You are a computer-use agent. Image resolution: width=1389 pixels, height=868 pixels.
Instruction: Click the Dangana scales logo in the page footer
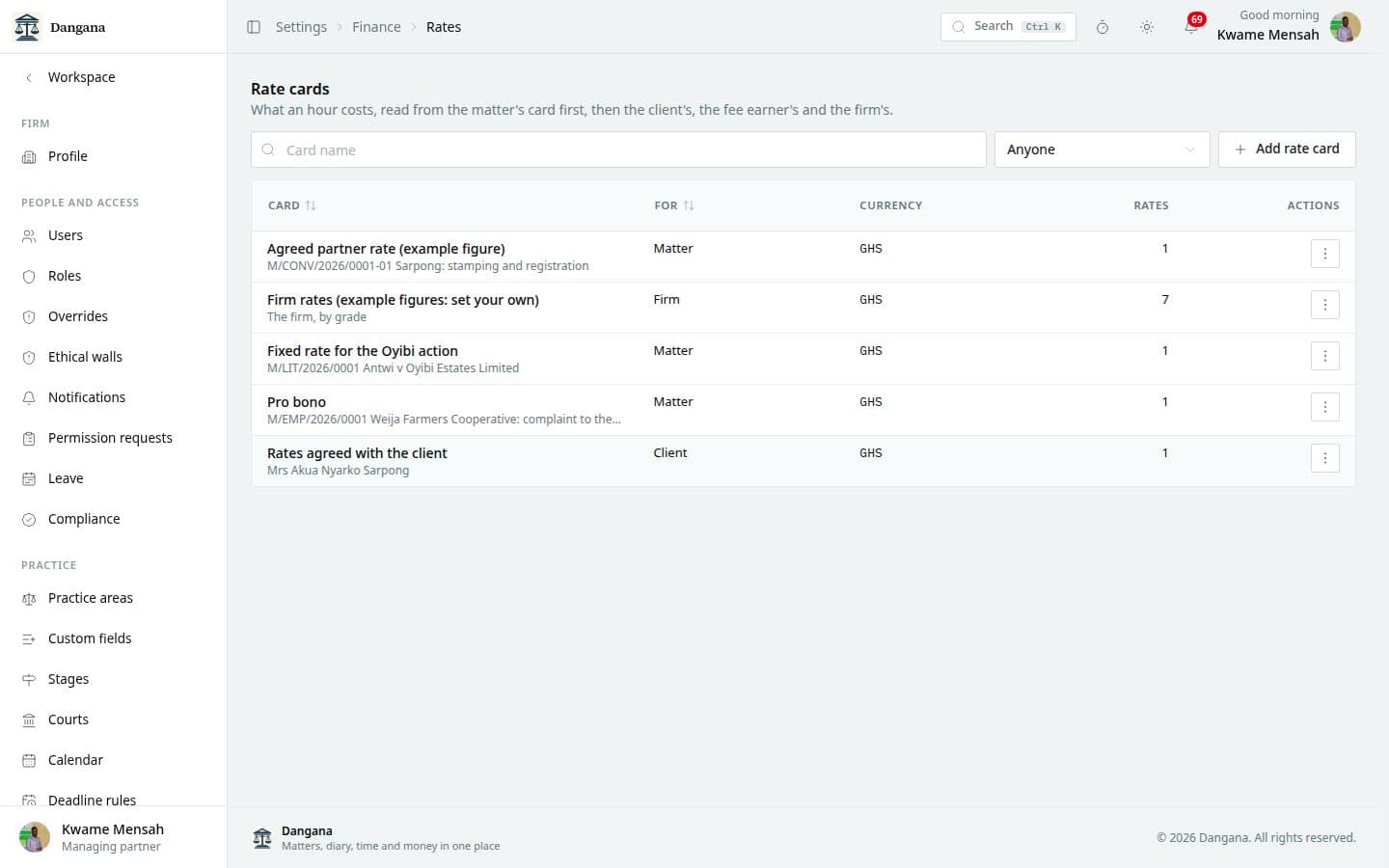262,837
